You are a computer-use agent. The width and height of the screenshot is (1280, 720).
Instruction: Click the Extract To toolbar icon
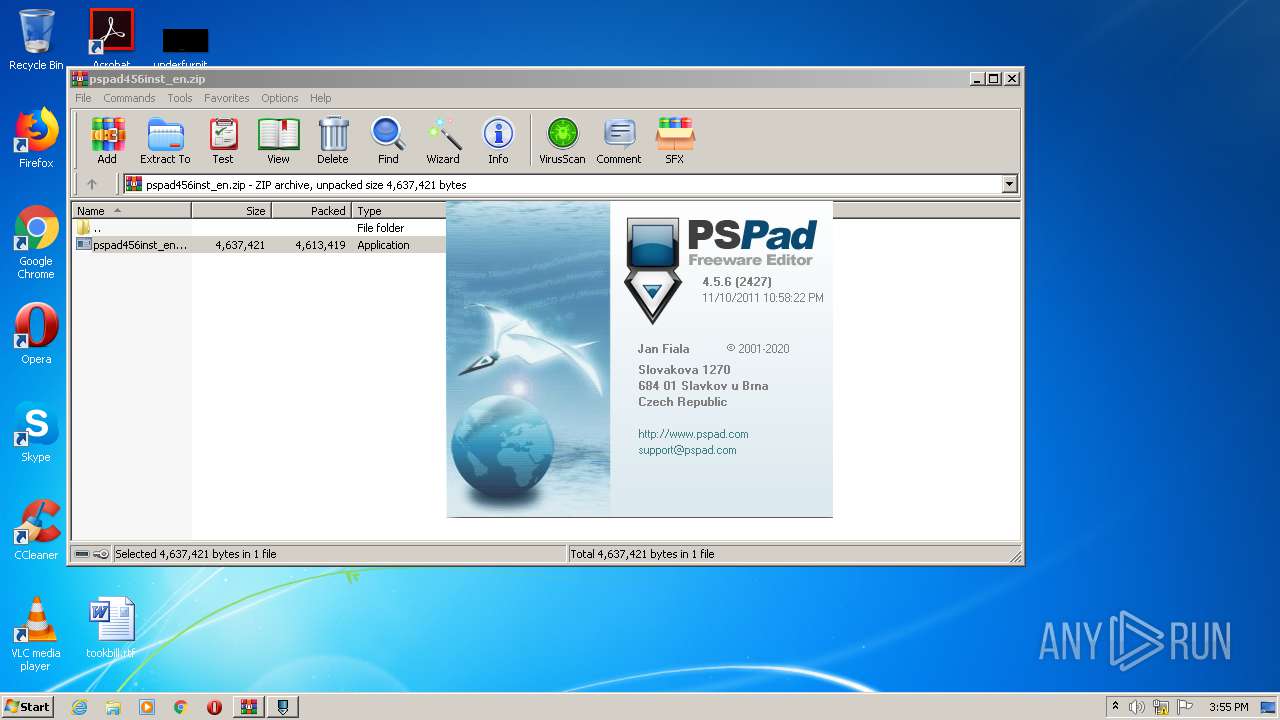(x=165, y=140)
